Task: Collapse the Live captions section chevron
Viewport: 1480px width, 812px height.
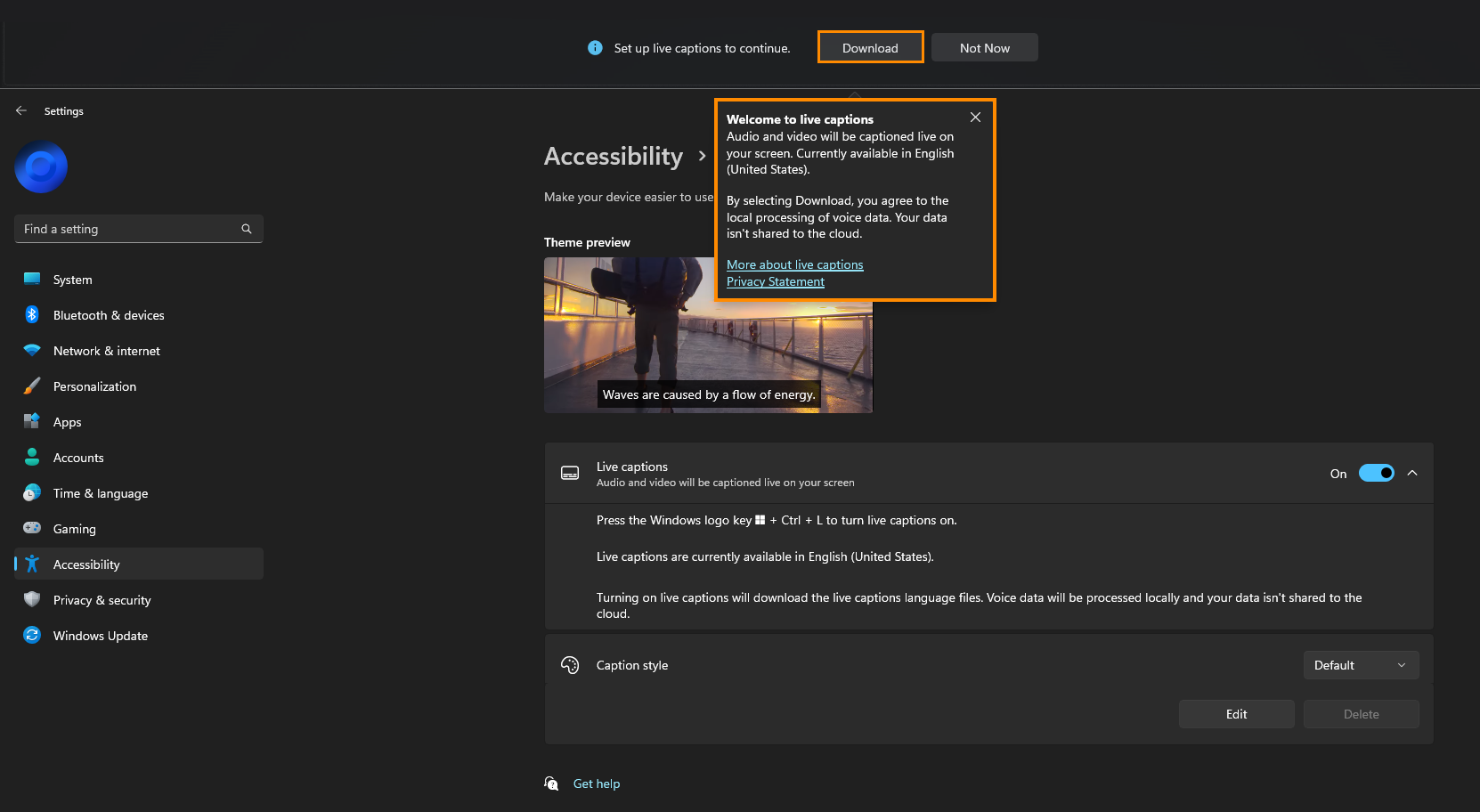Action: click(x=1412, y=473)
